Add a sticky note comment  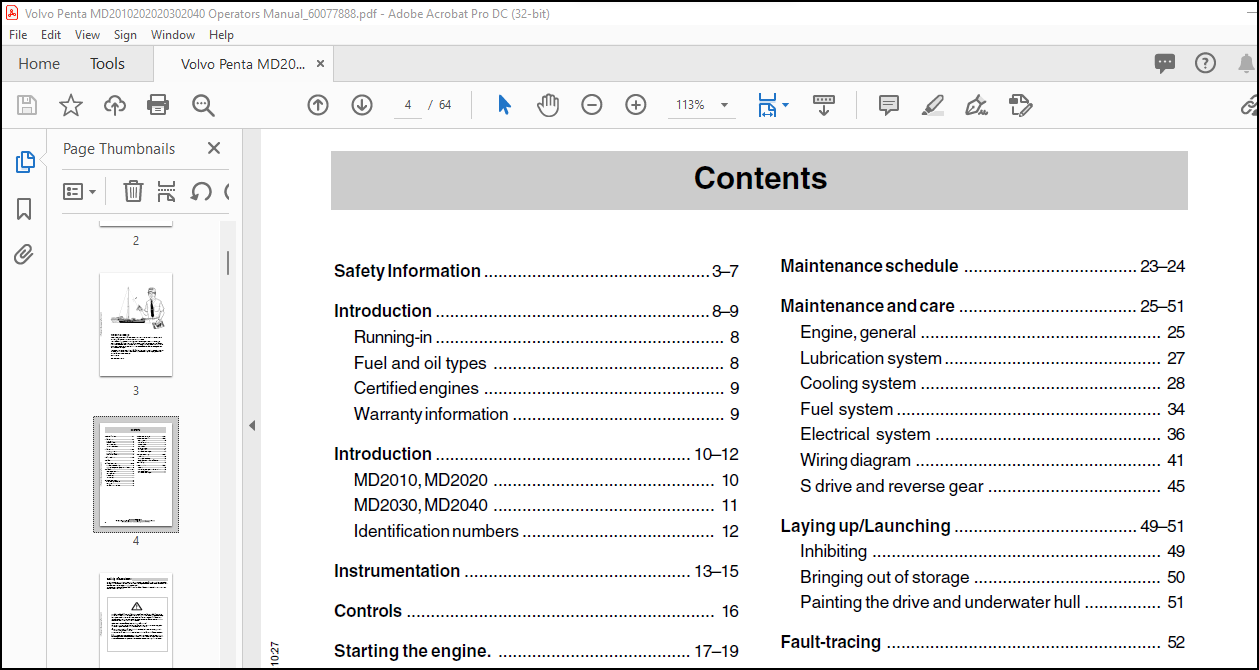[889, 105]
